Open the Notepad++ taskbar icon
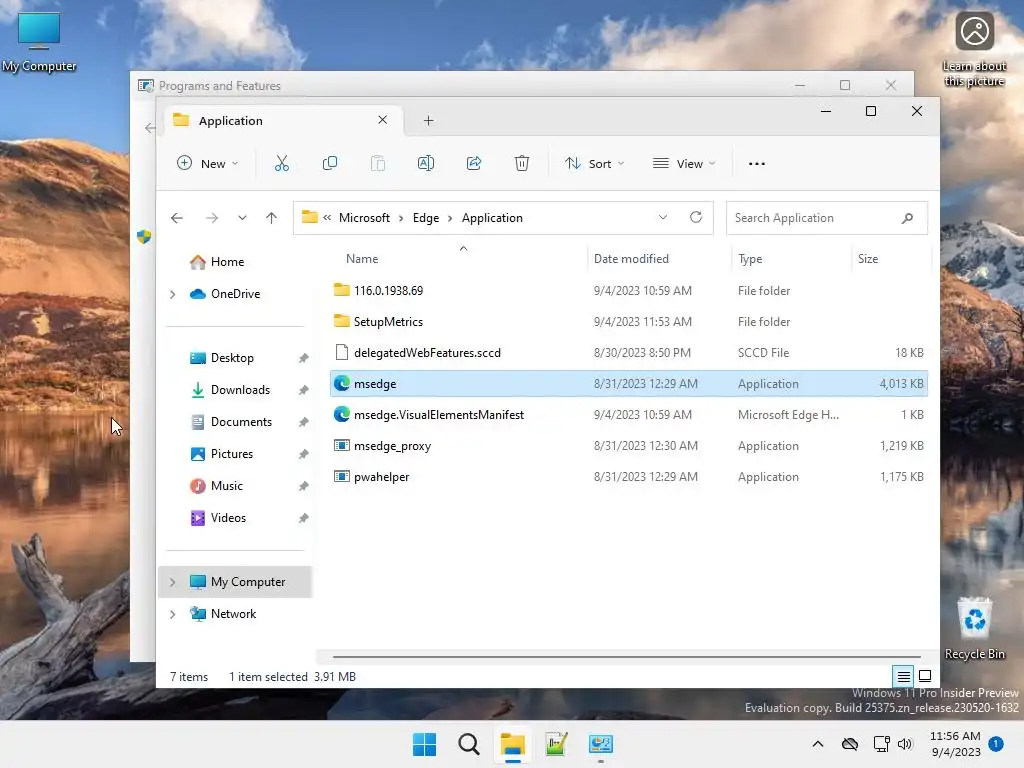1024x768 pixels. tap(556, 744)
